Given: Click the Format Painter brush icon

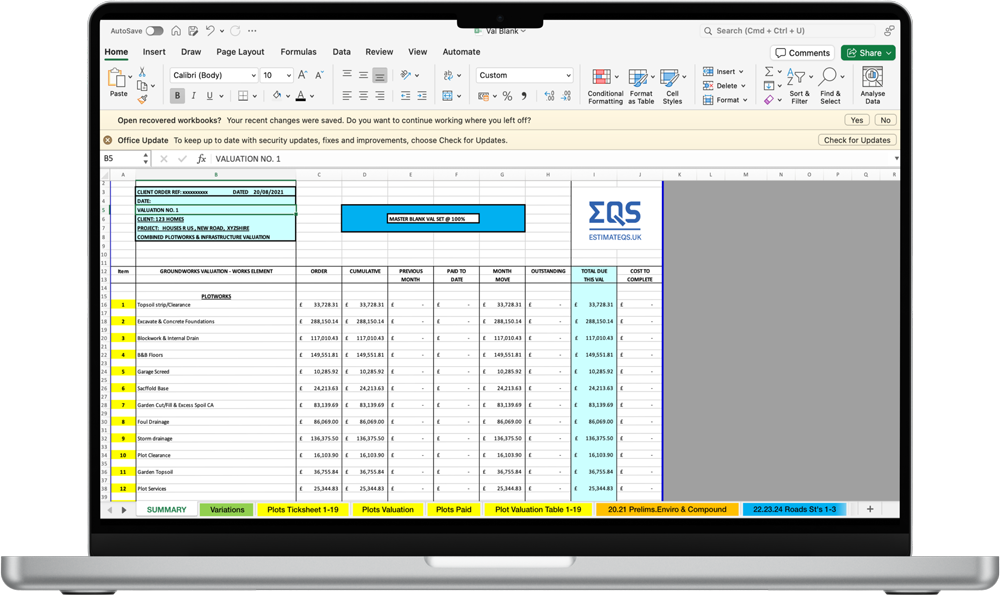Looking at the screenshot, I should click(x=142, y=99).
